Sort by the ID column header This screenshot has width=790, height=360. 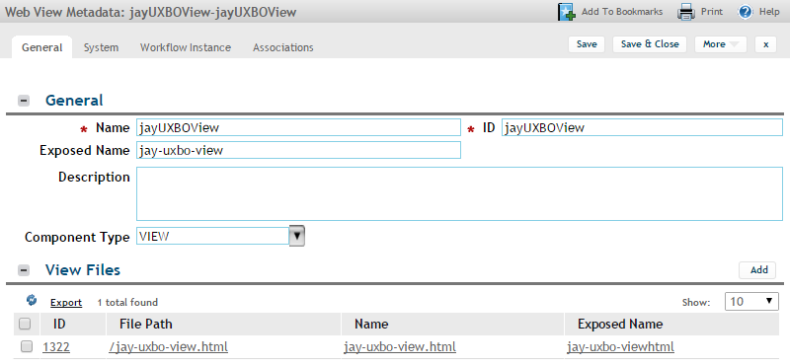tap(59, 324)
